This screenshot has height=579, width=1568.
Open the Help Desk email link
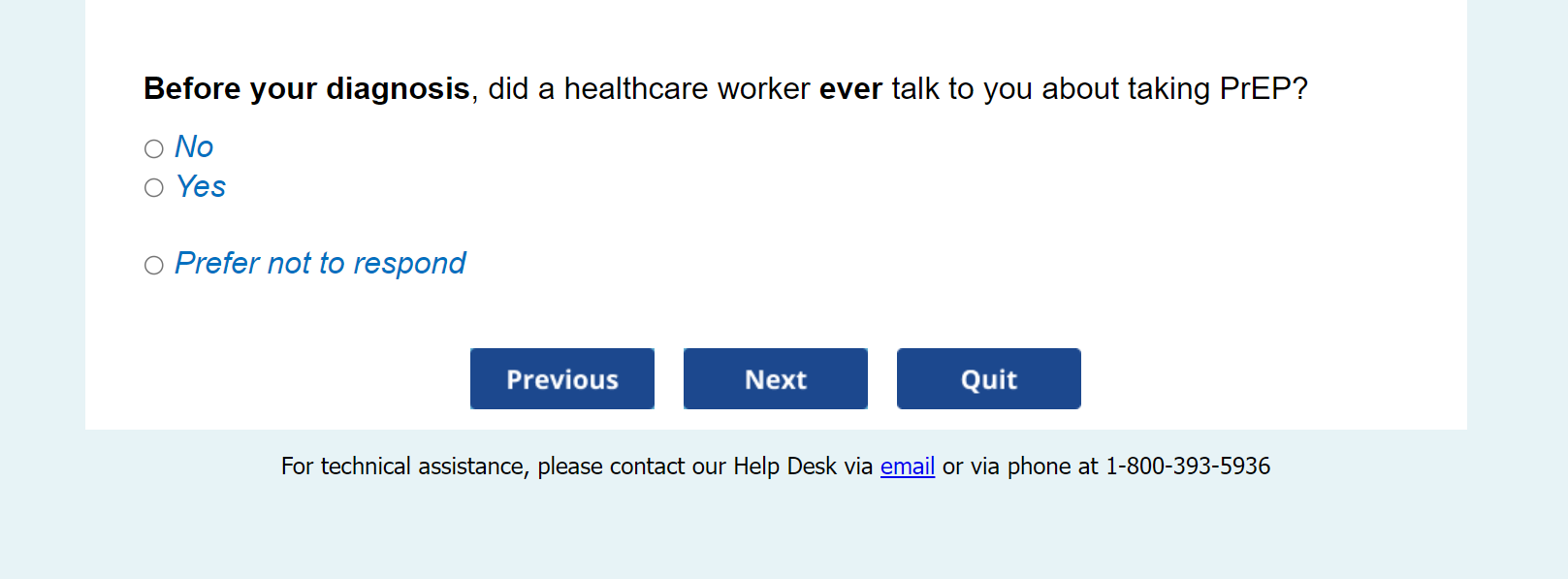907,466
